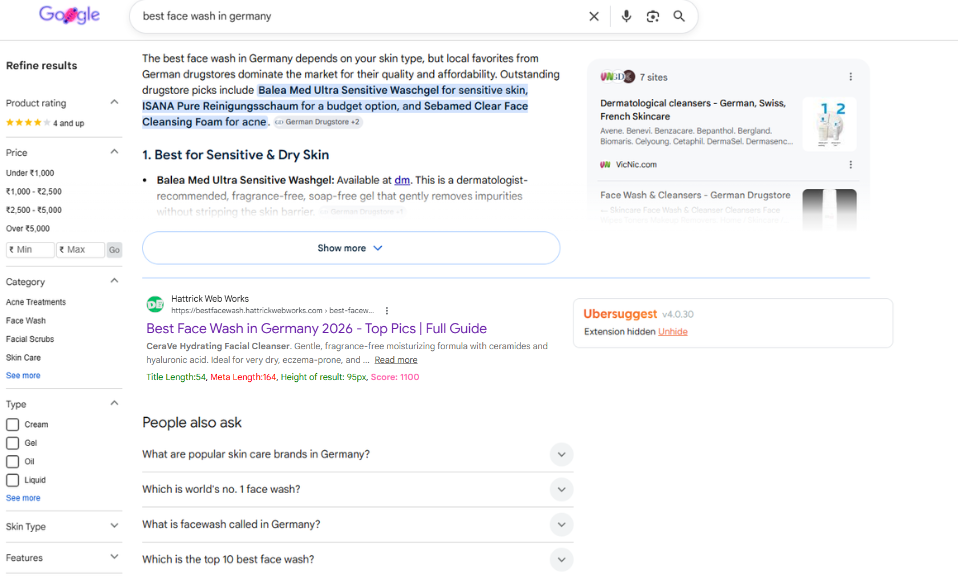958x578 pixels.
Task: Click the VicNic.com favicon
Action: [605, 165]
